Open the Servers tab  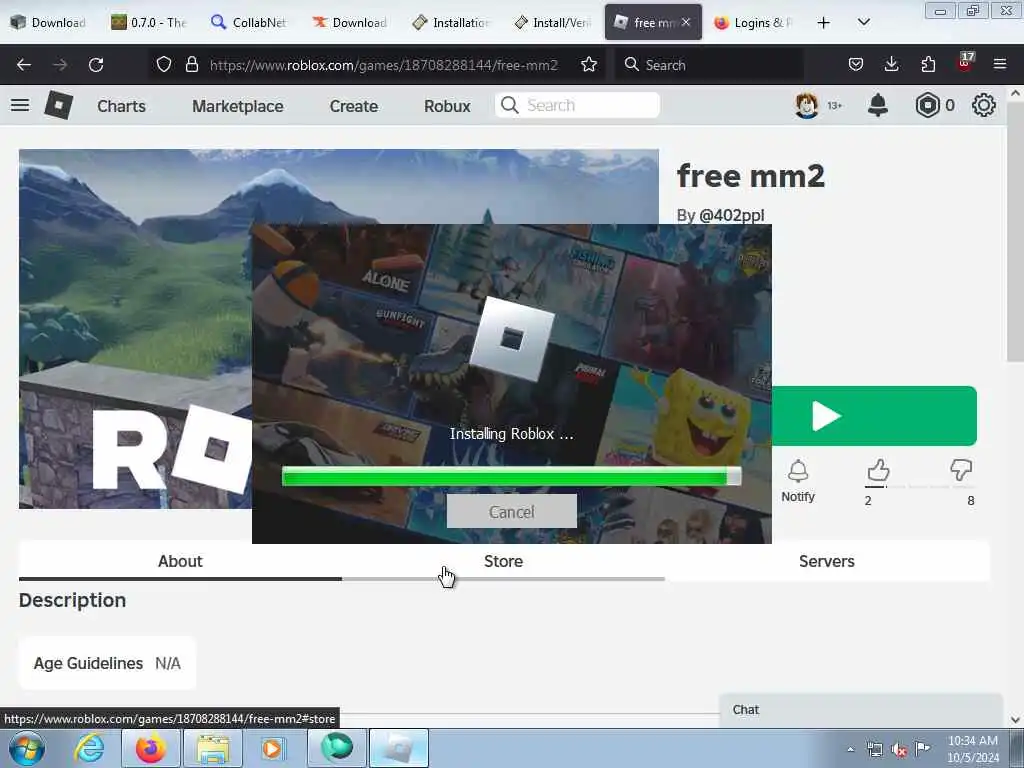pyautogui.click(x=827, y=561)
